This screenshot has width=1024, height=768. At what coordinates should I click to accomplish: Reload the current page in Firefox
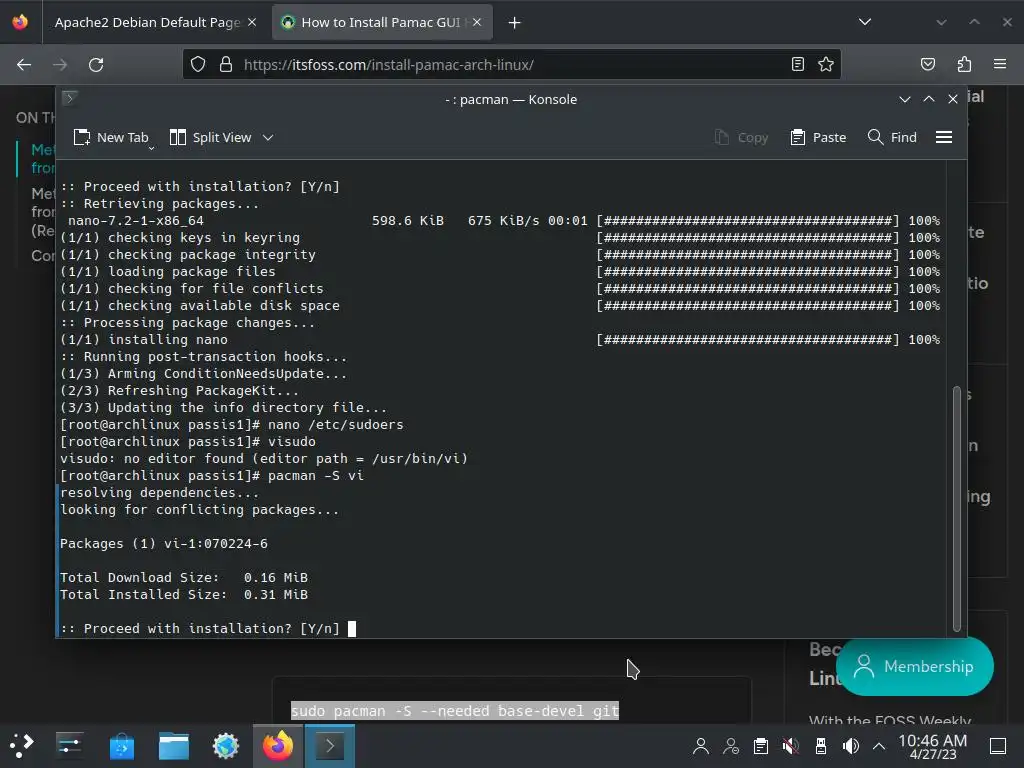(x=96, y=65)
